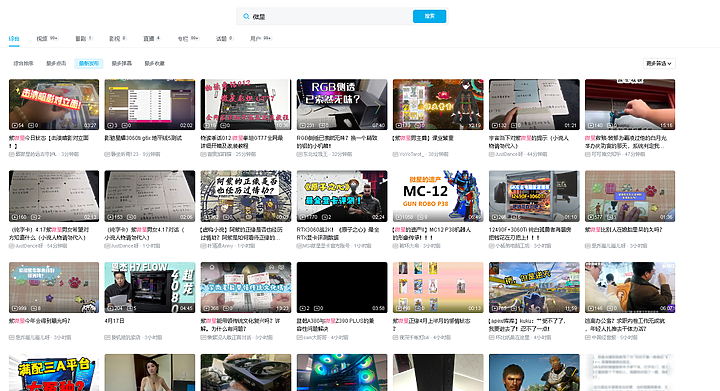The width and height of the screenshot is (720, 391).
Task: Click the danmaku count icon on MC-12 thumbnail
Action: 419,217
